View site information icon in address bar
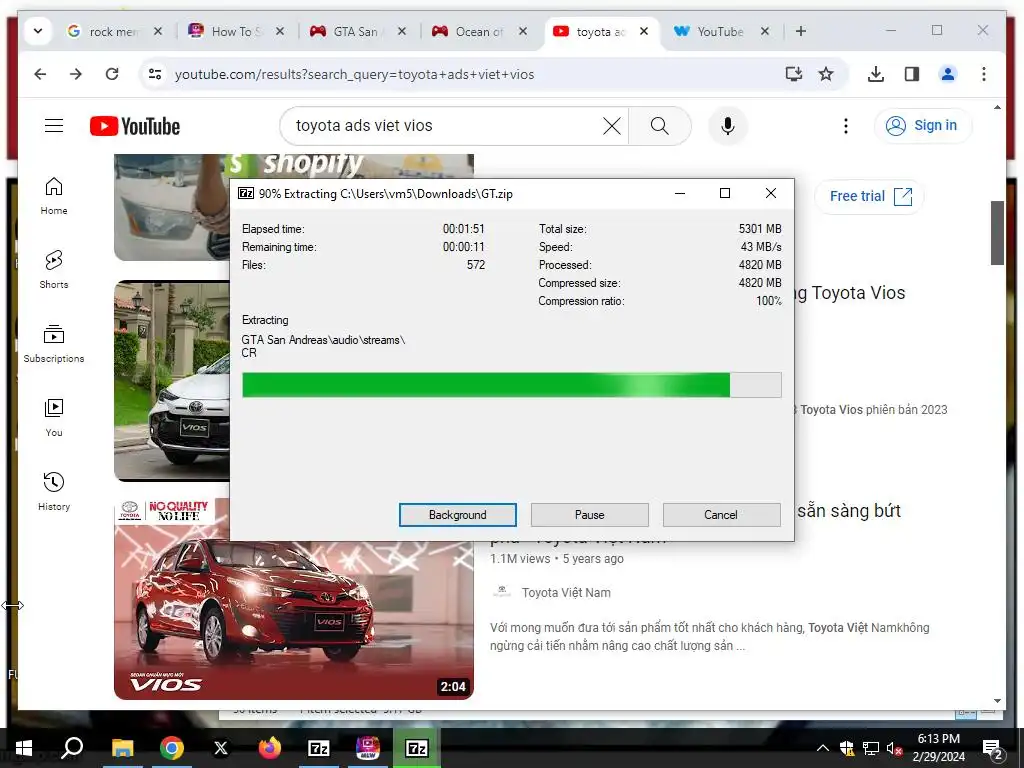The width and height of the screenshot is (1024, 768). [x=155, y=74]
